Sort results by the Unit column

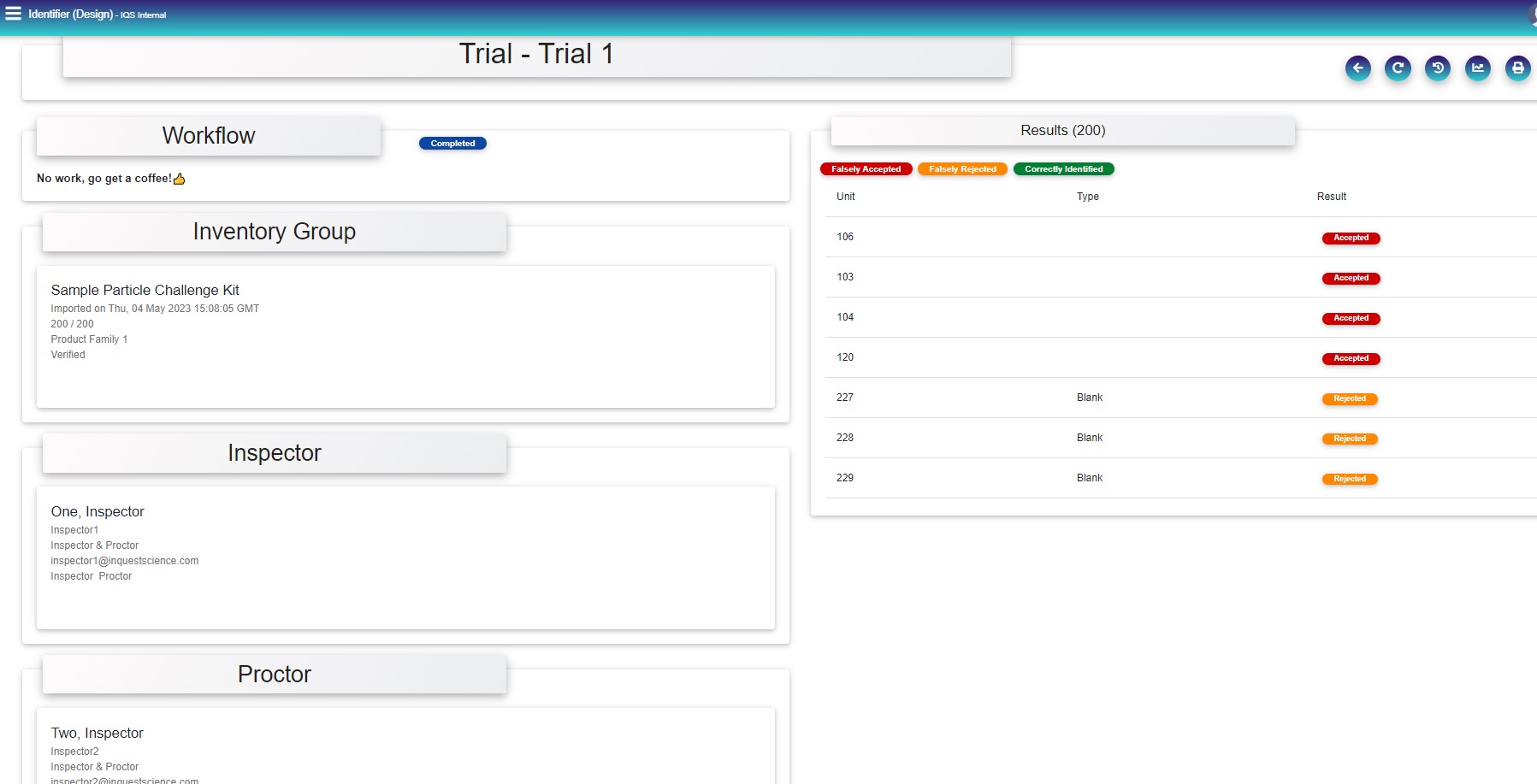[x=845, y=197]
